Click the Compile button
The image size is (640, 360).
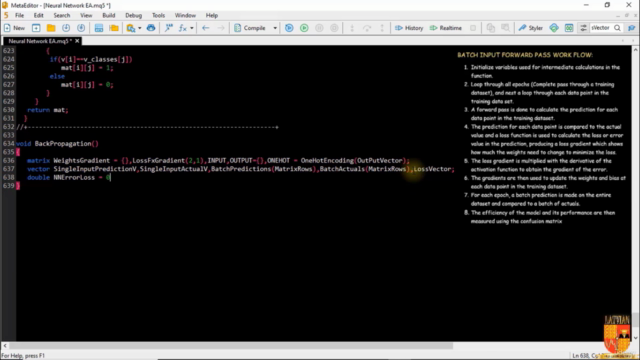click(x=250, y=28)
